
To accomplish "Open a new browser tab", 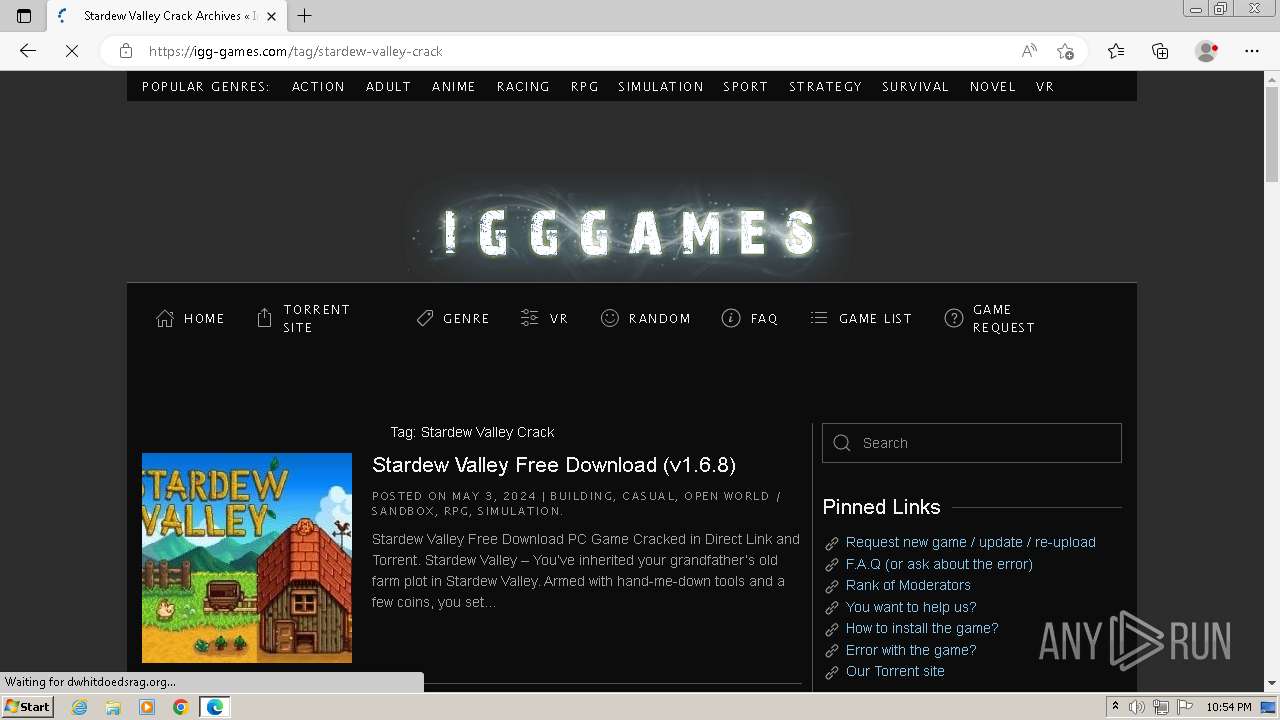I will coord(305,16).
